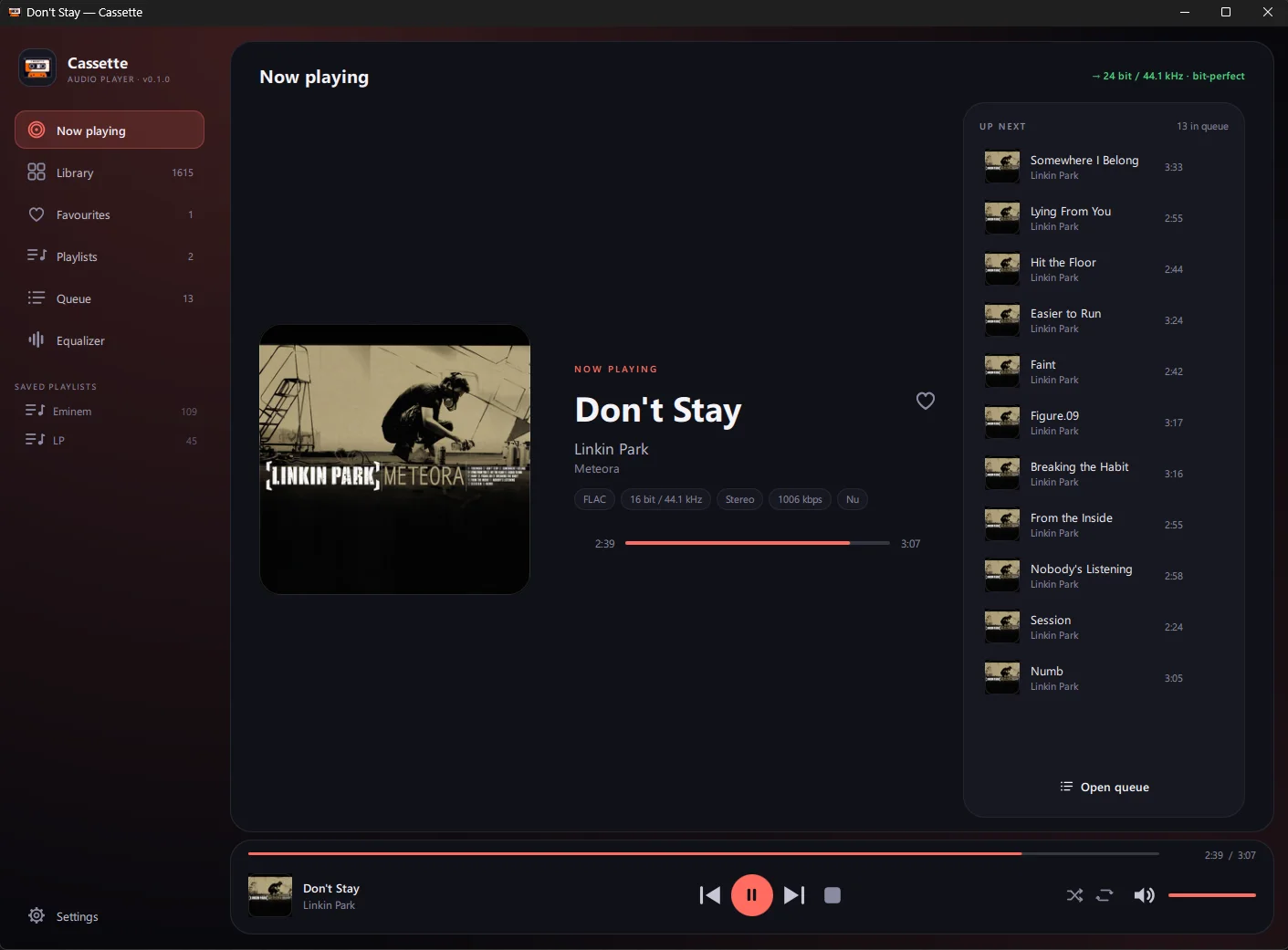Click the Open queue button
1288x950 pixels.
click(x=1104, y=787)
